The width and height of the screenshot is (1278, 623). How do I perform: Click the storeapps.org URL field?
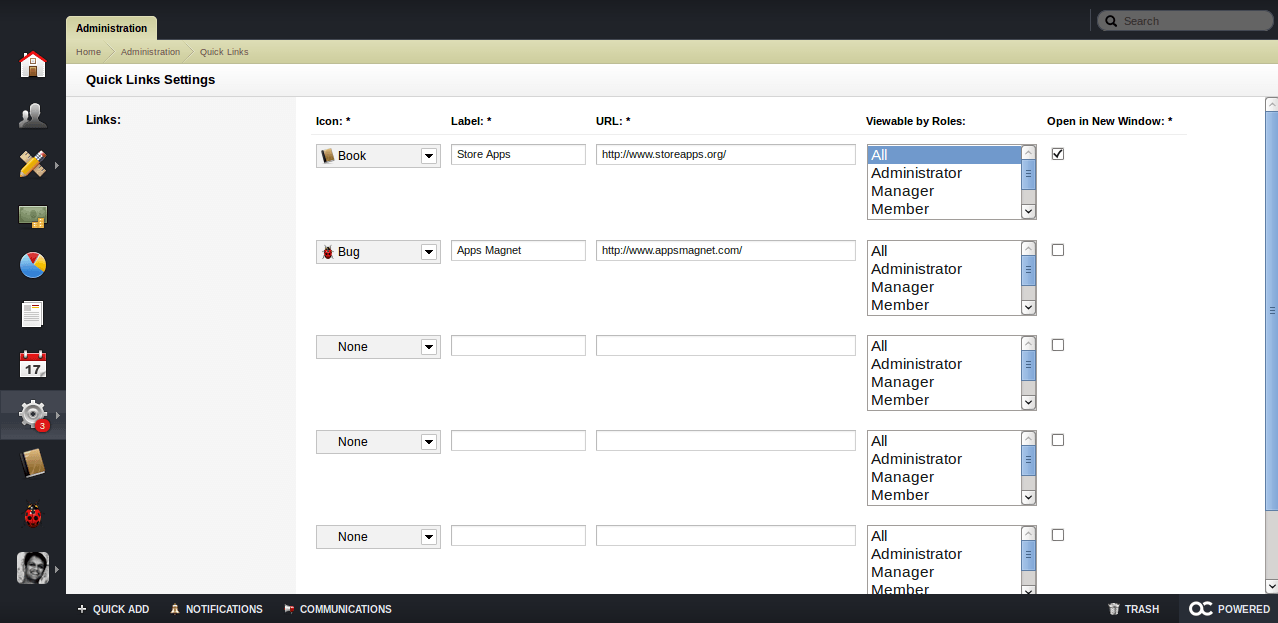(726, 154)
